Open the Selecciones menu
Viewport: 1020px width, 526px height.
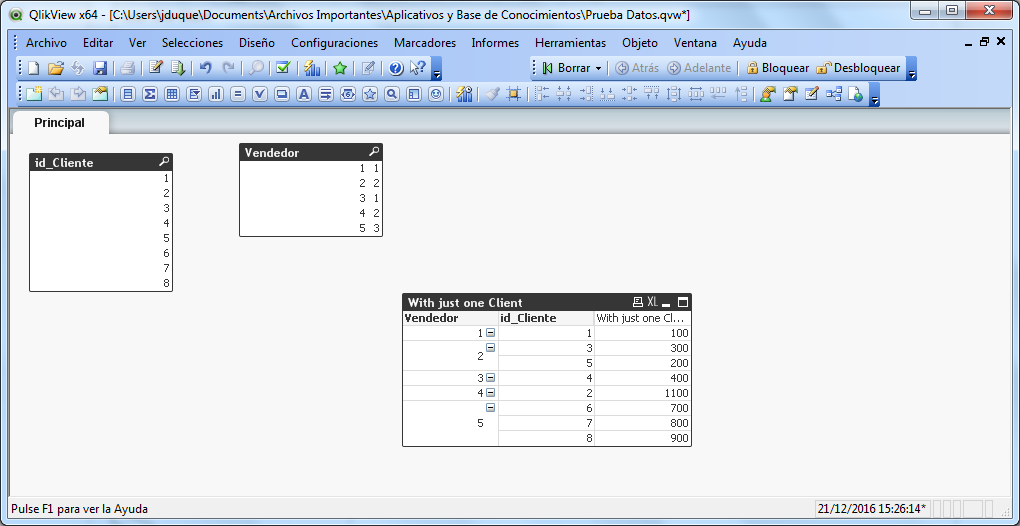click(192, 43)
